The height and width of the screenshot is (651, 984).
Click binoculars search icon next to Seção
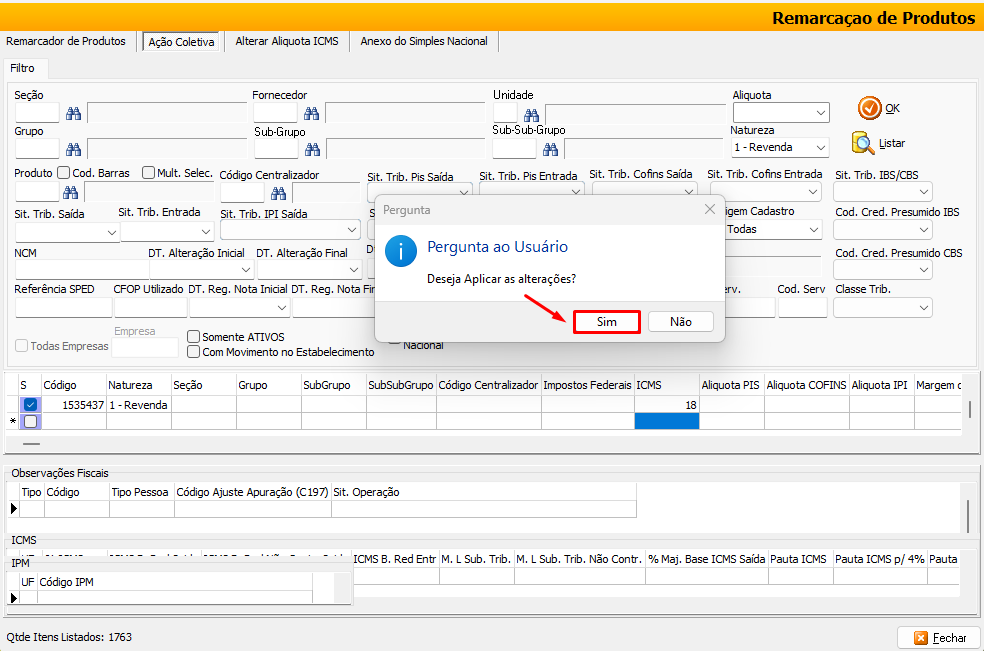point(73,114)
